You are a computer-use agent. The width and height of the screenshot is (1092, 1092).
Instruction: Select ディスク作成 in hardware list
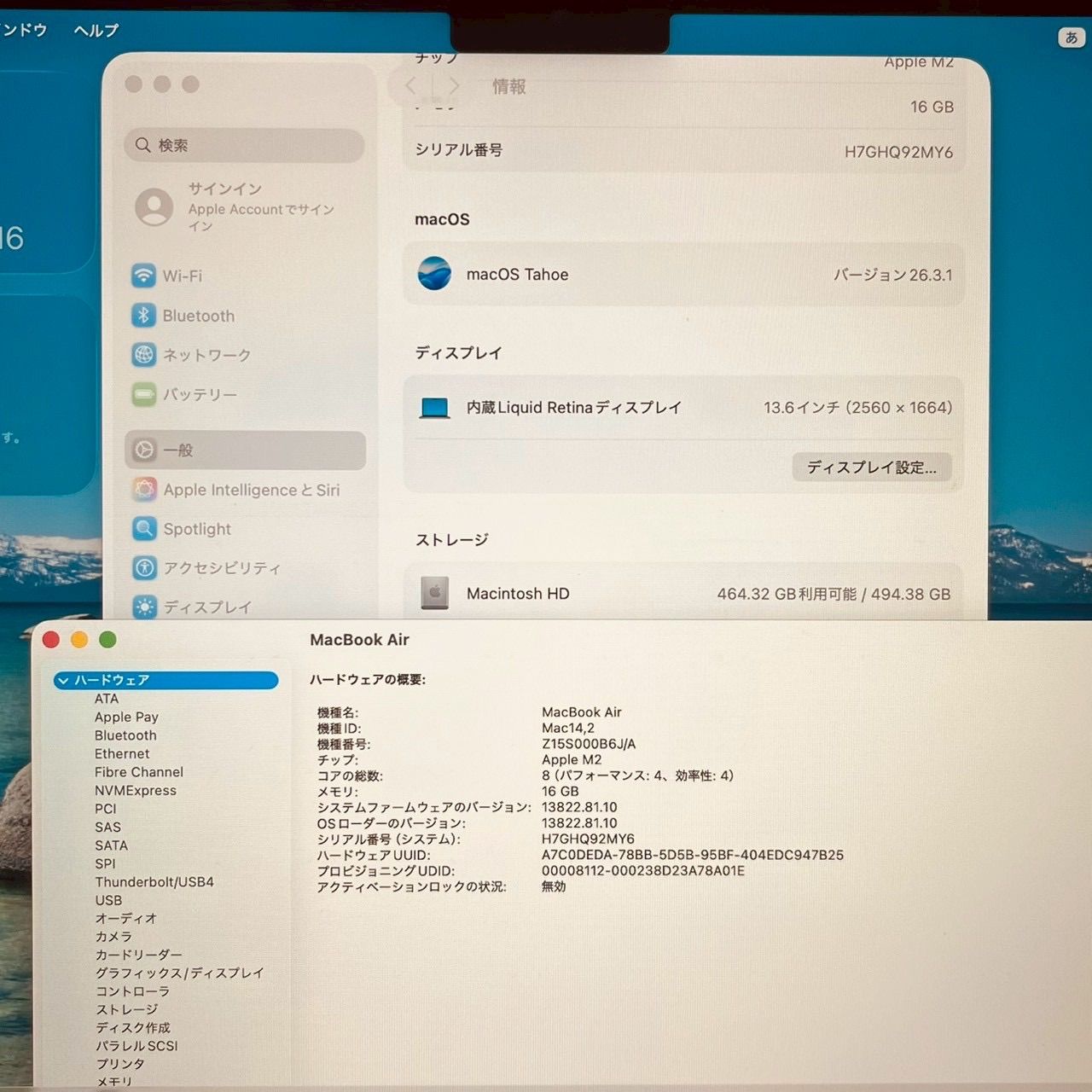pos(132,1027)
